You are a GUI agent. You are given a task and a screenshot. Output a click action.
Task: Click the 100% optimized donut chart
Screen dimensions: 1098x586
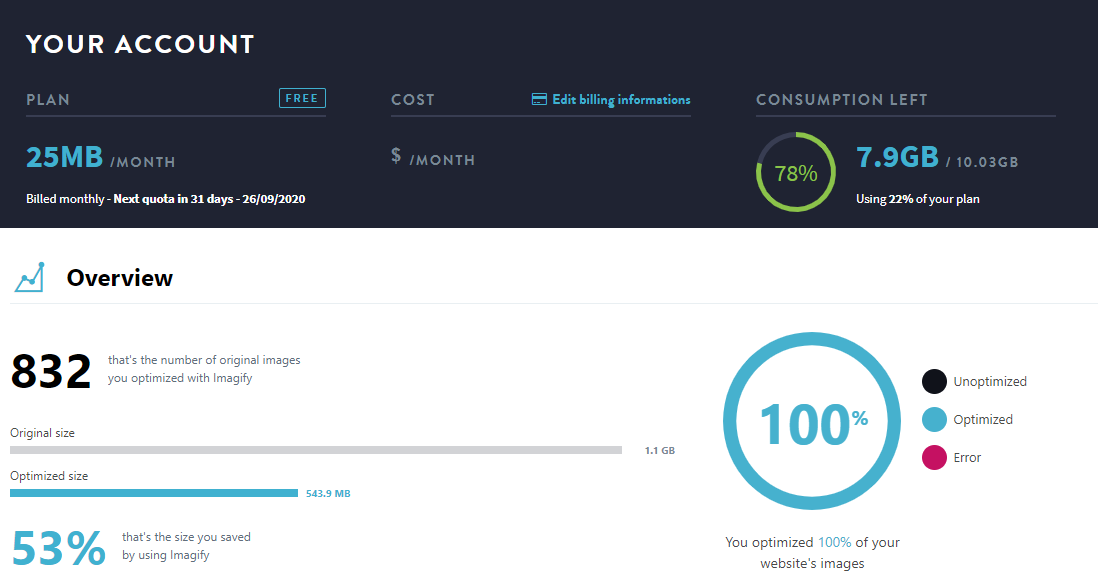point(812,421)
